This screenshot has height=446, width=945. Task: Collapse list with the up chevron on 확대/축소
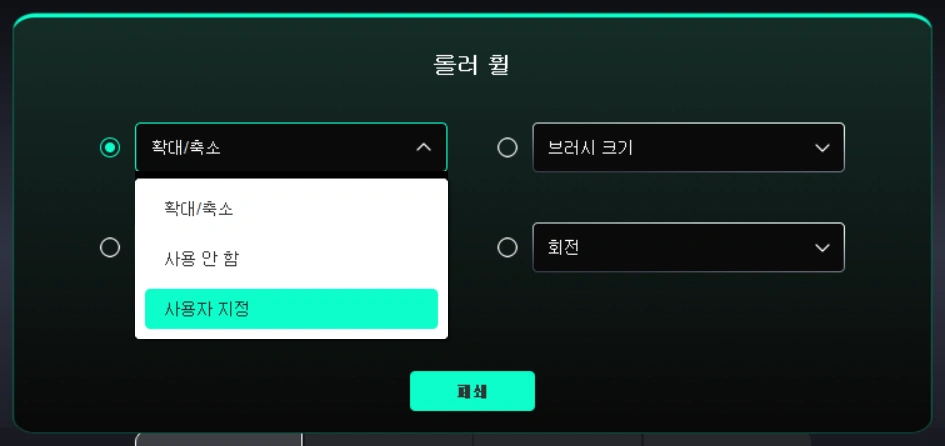424,148
